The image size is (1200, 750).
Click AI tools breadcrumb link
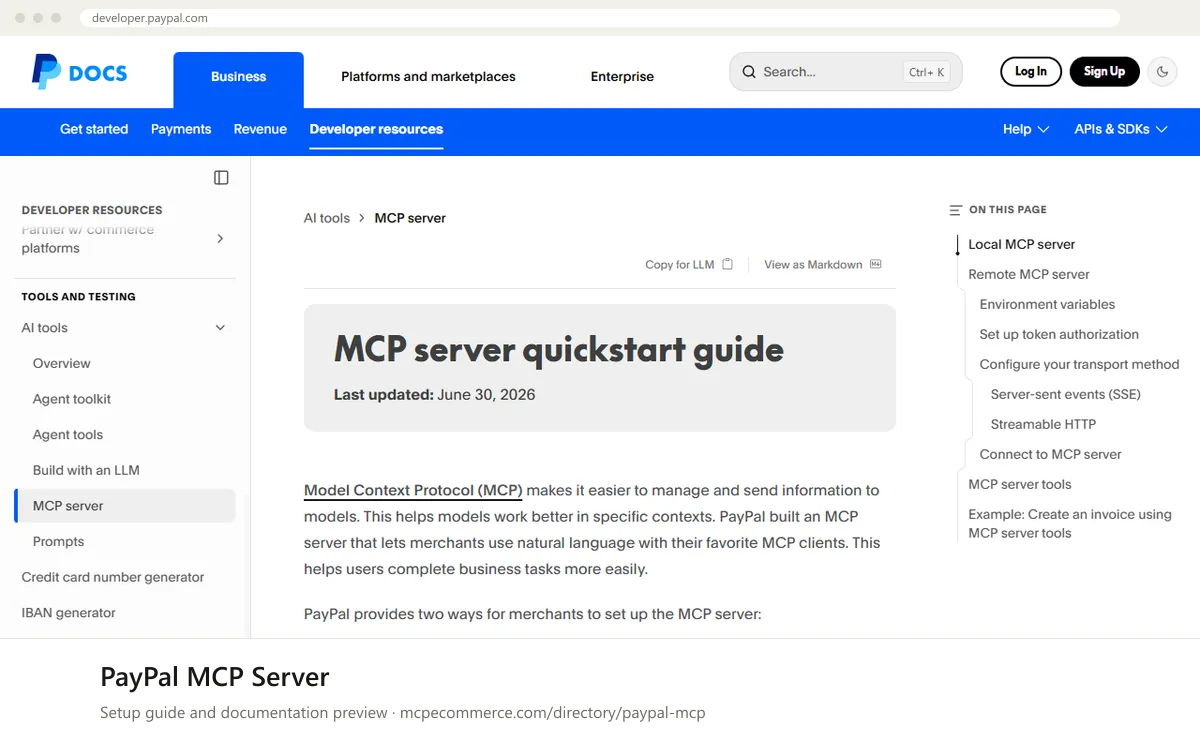tap(327, 218)
